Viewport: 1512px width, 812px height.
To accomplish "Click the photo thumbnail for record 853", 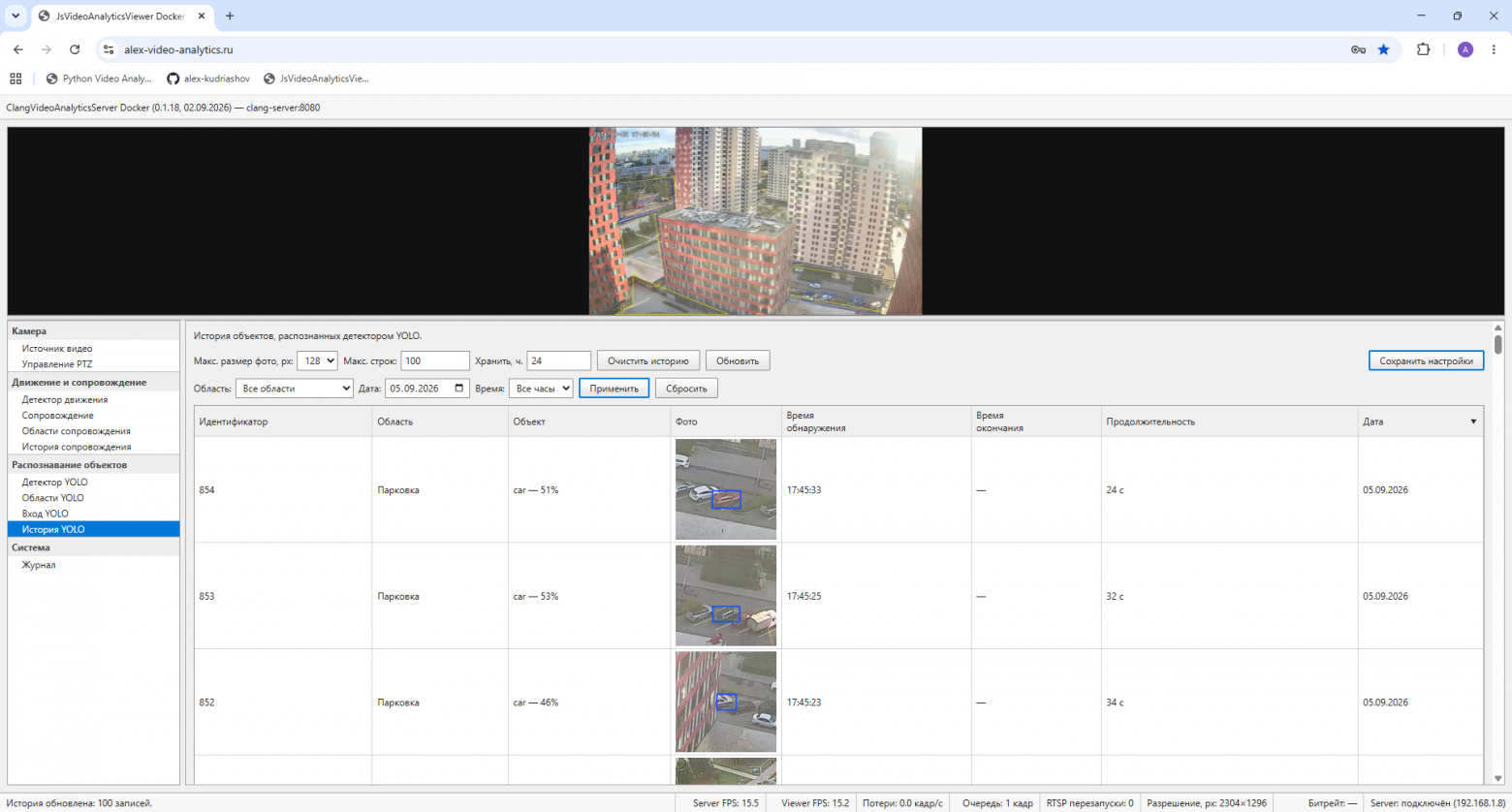I will tap(726, 596).
